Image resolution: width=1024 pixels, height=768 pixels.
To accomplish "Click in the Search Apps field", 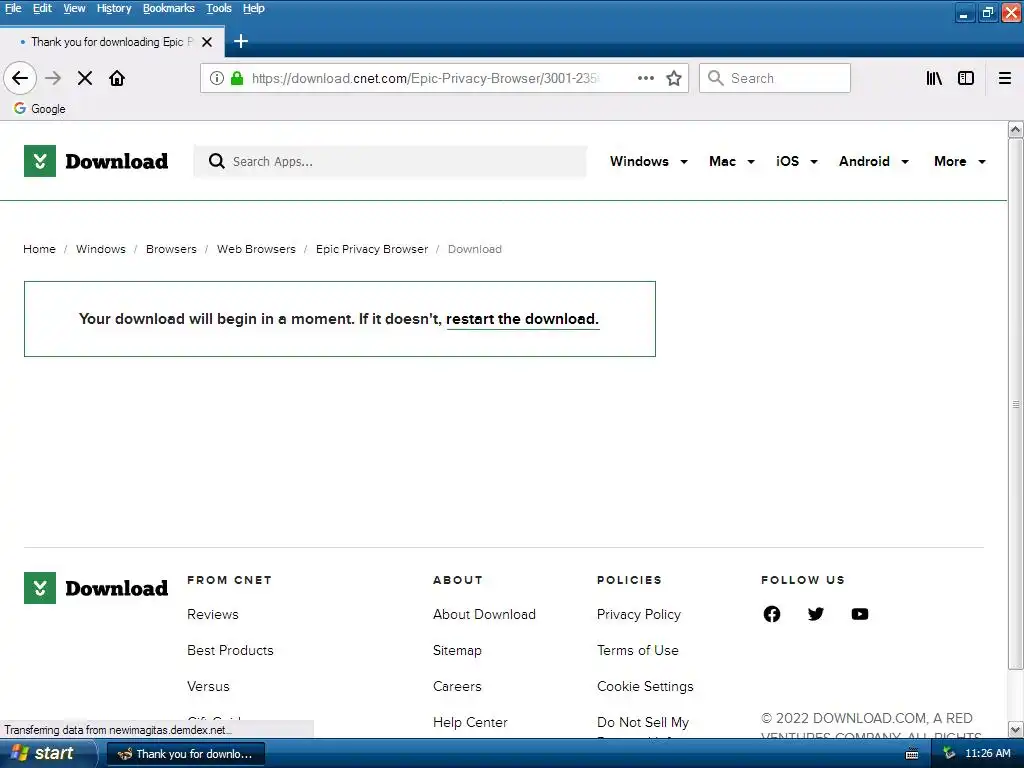I will click(390, 161).
